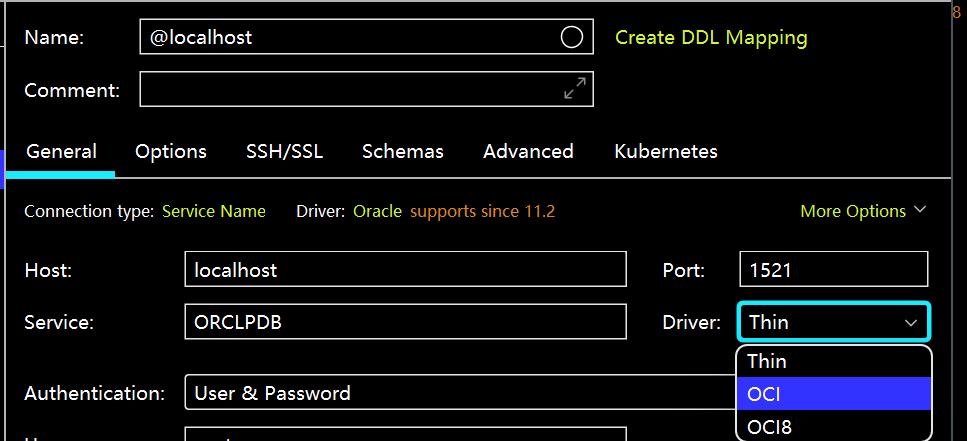The image size is (967, 441).
Task: Click the Oracle driver link
Action: coord(377,212)
